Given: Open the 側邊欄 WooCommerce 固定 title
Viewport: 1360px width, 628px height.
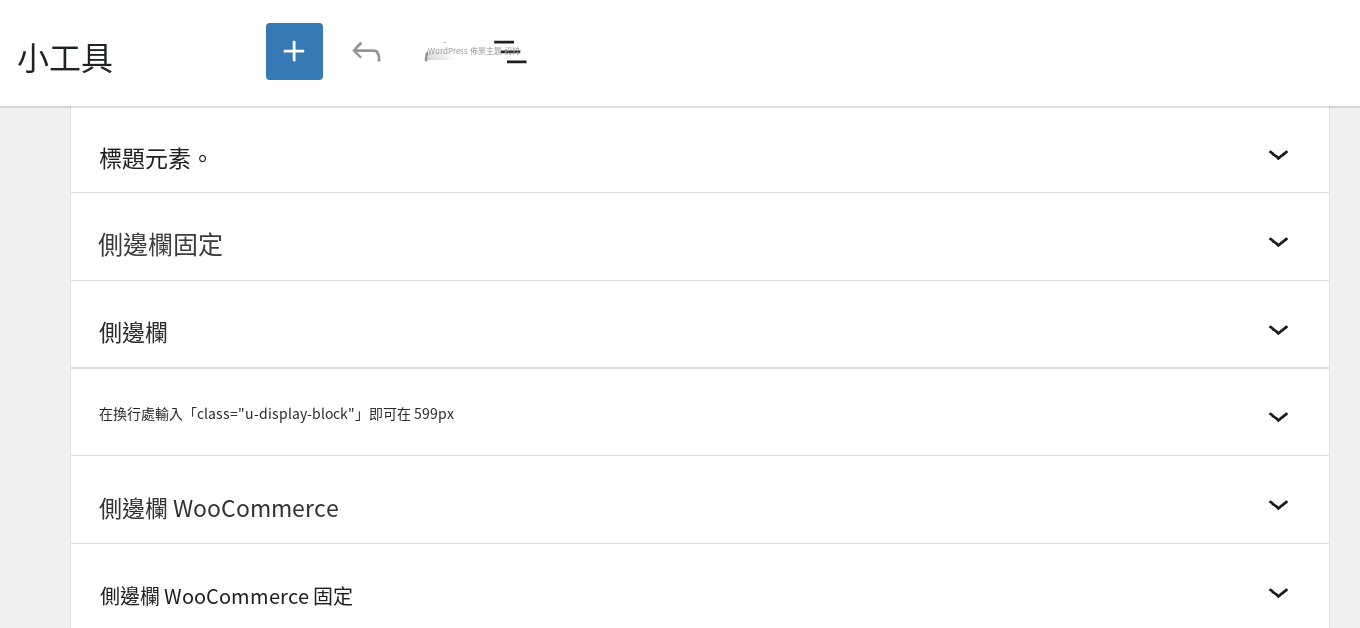Looking at the screenshot, I should pos(226,596).
